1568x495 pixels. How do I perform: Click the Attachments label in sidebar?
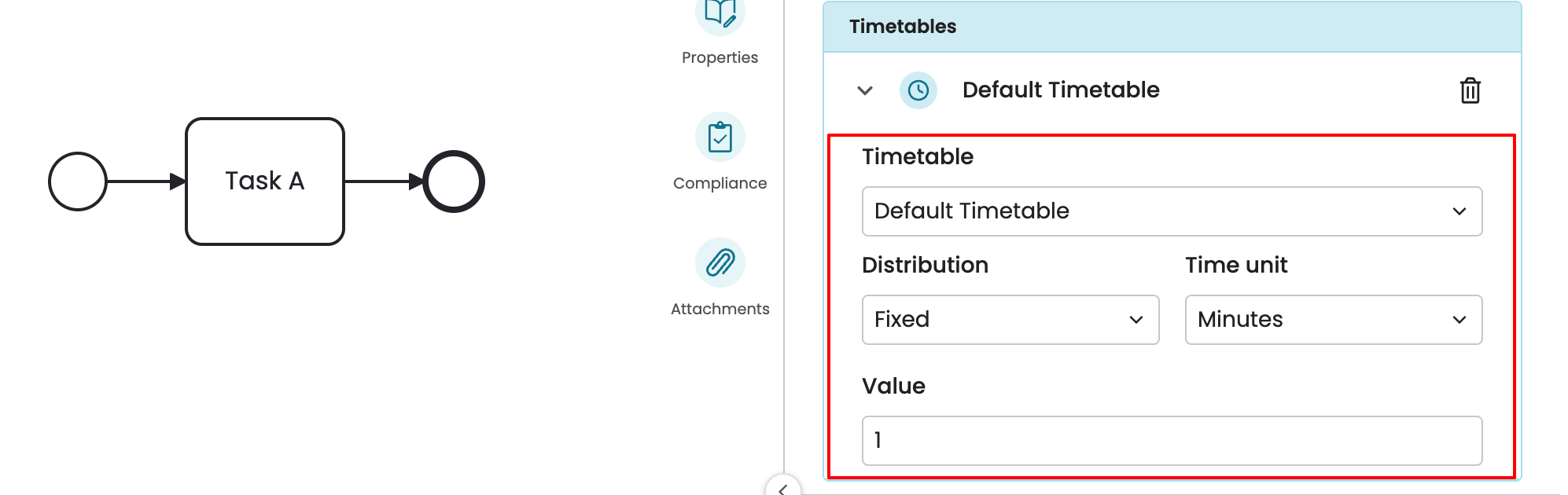tap(720, 309)
